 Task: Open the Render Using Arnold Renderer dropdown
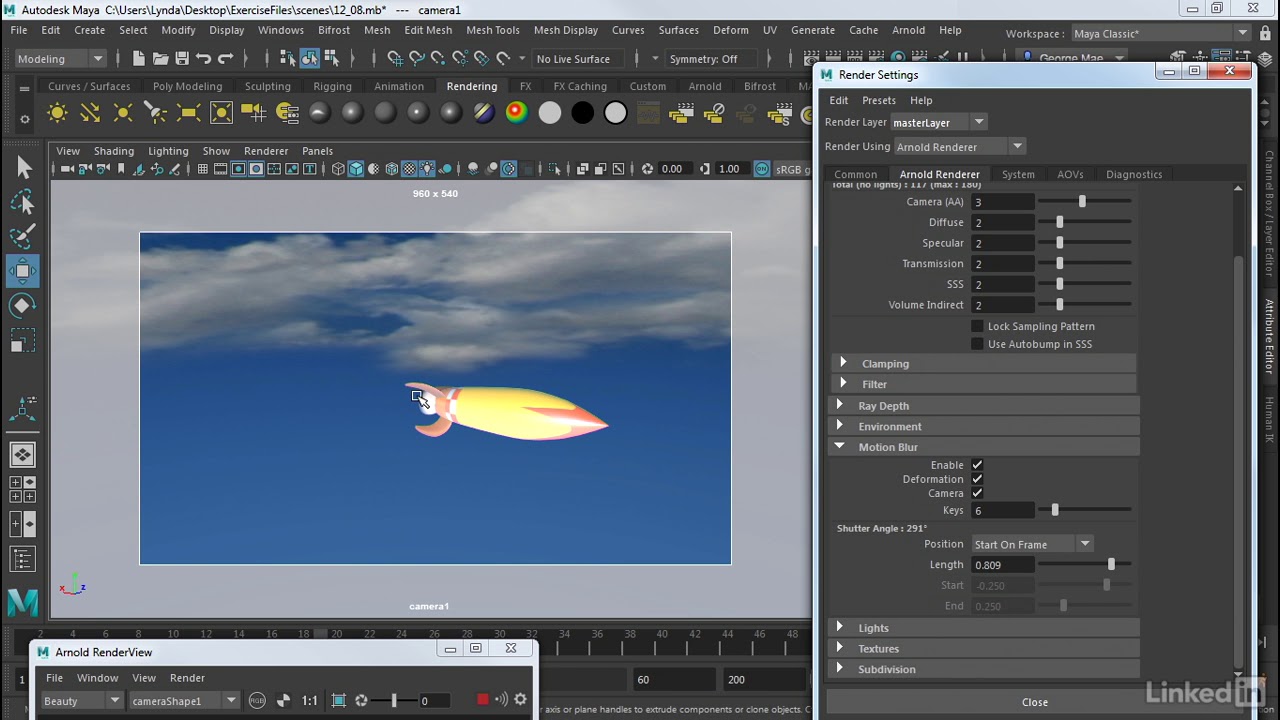coord(959,147)
